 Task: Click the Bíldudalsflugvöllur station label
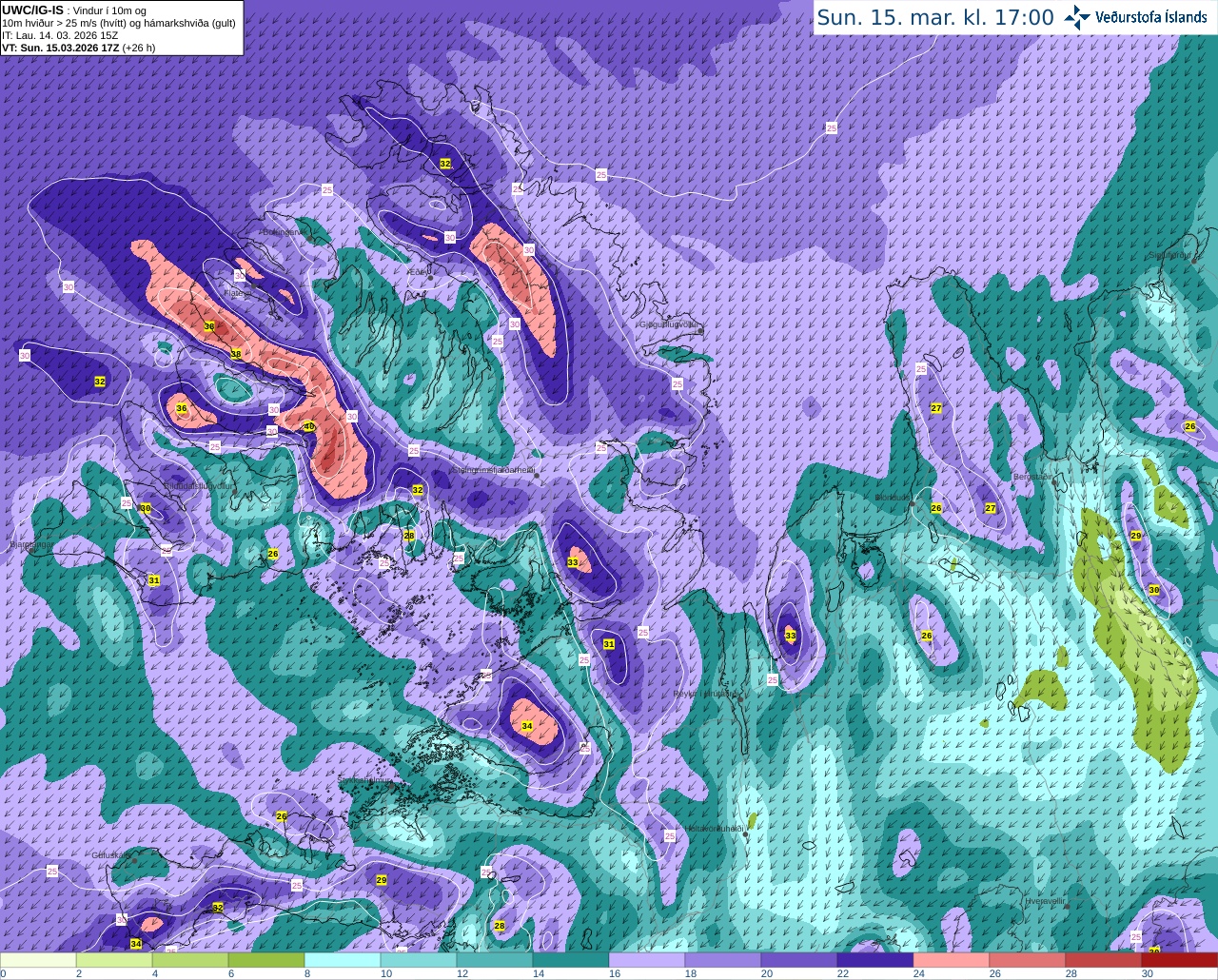click(x=199, y=485)
